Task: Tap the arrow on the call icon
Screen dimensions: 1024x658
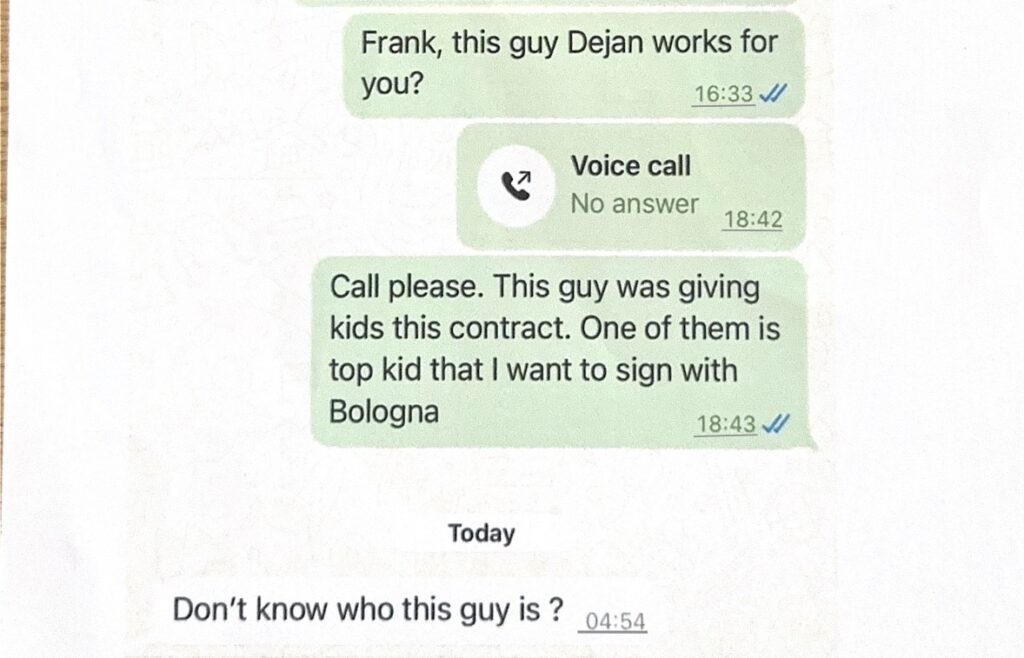Action: [524, 178]
